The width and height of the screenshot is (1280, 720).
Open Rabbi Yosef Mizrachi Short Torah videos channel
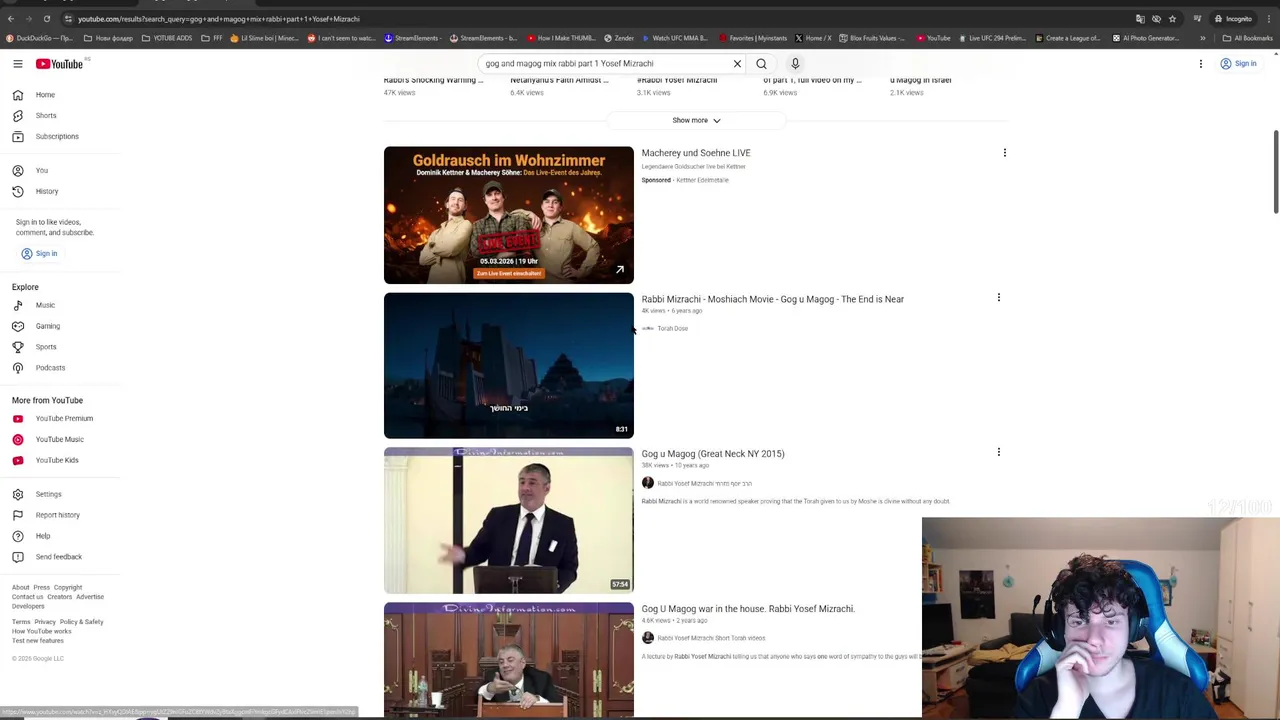(x=711, y=638)
